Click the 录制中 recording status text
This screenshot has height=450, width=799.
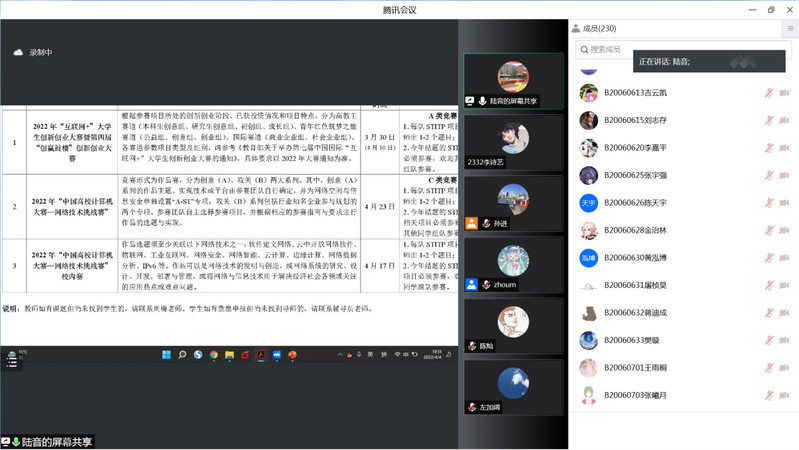click(41, 52)
